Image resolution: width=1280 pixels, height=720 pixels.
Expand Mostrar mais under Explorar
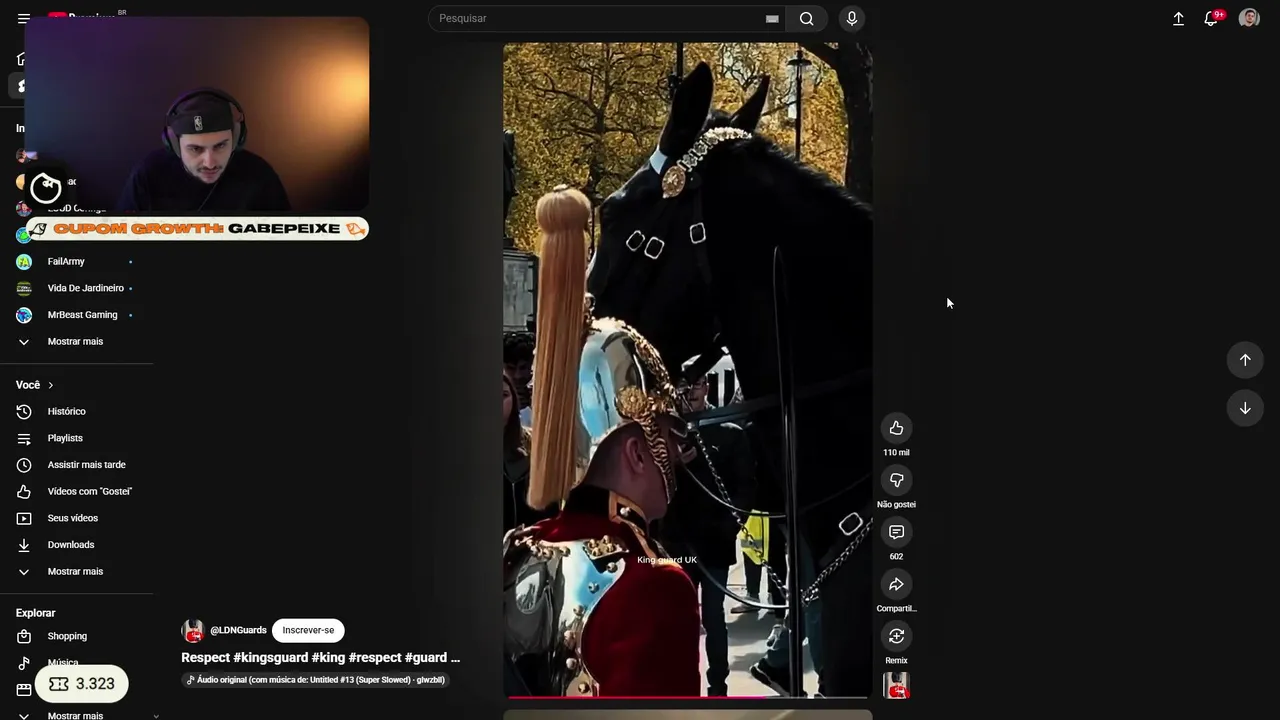coord(76,715)
